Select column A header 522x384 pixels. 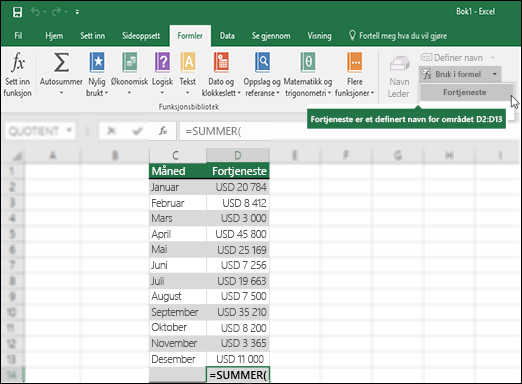tap(52, 155)
